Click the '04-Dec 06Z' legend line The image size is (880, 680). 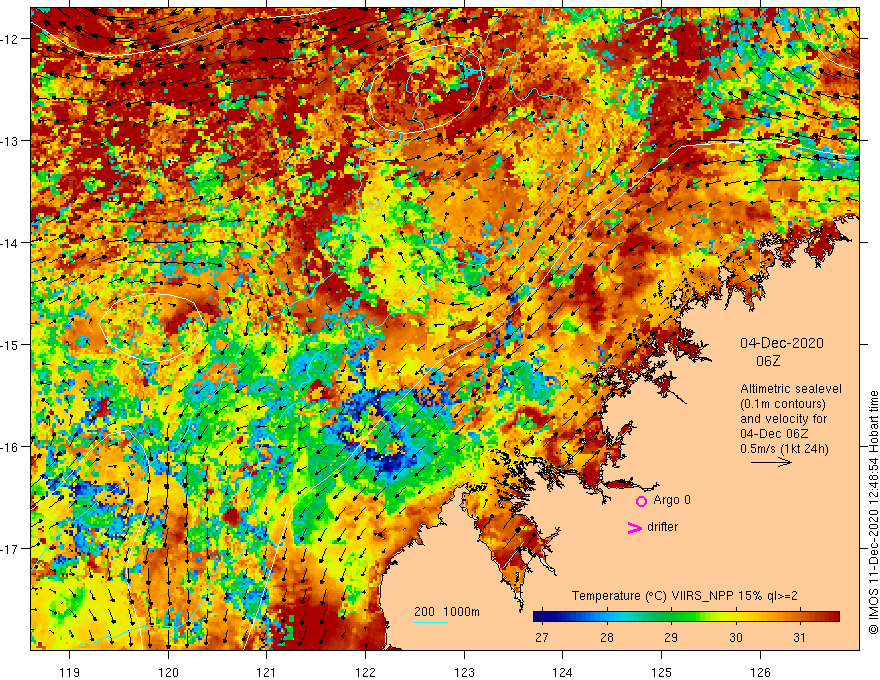(776, 434)
